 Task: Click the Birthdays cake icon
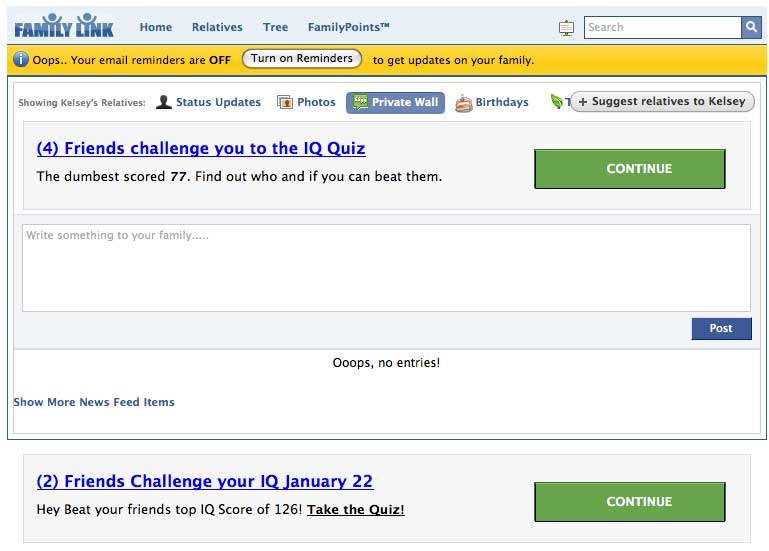coord(463,103)
